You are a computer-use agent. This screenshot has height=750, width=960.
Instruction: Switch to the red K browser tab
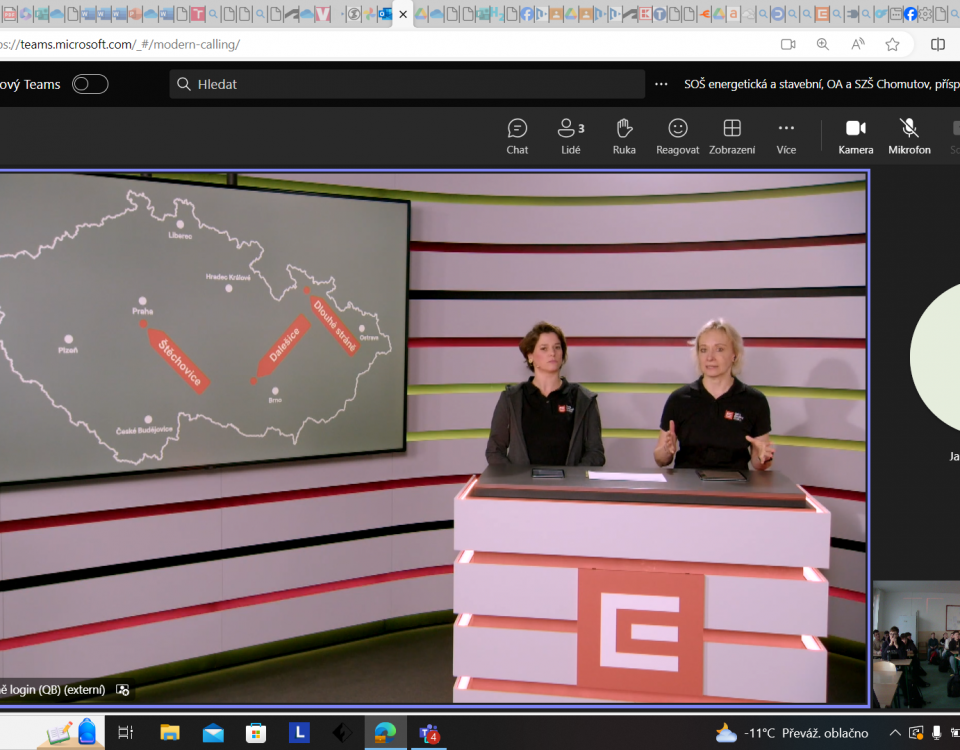click(x=645, y=13)
